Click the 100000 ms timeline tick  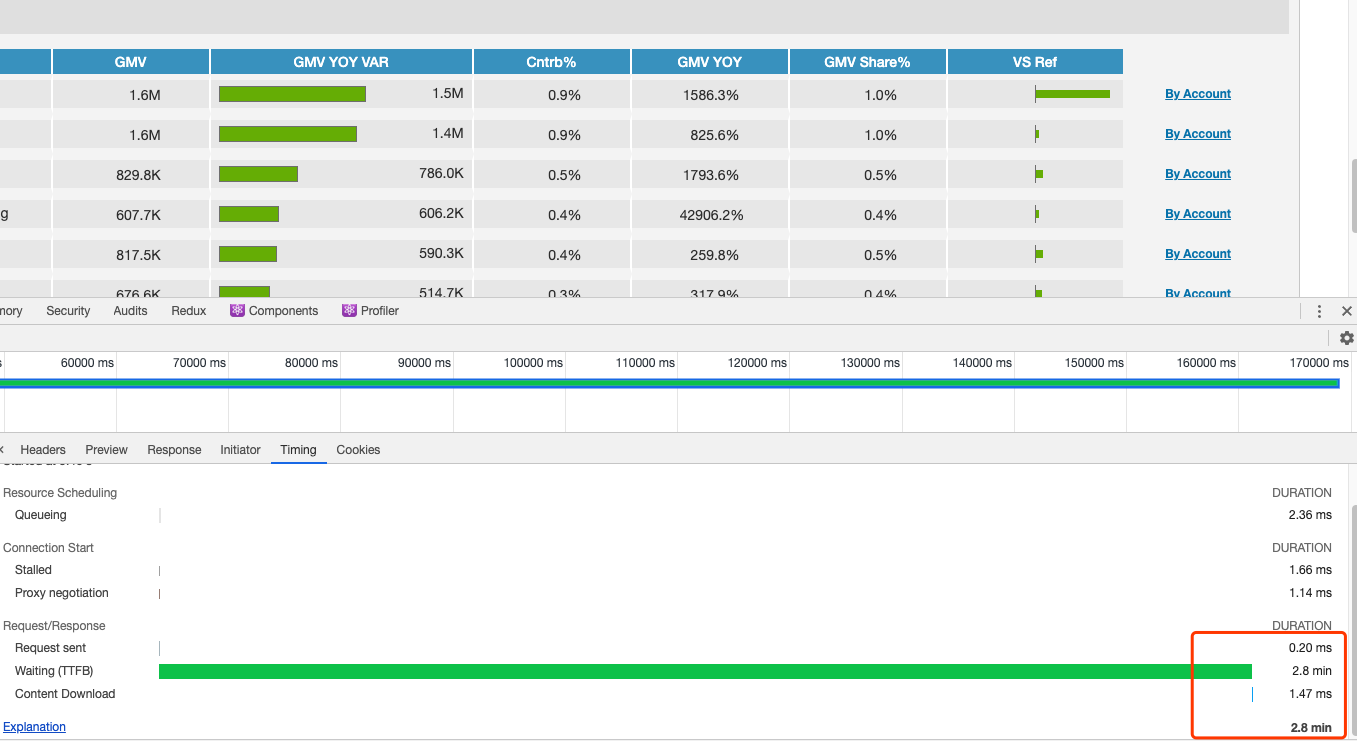tap(533, 363)
